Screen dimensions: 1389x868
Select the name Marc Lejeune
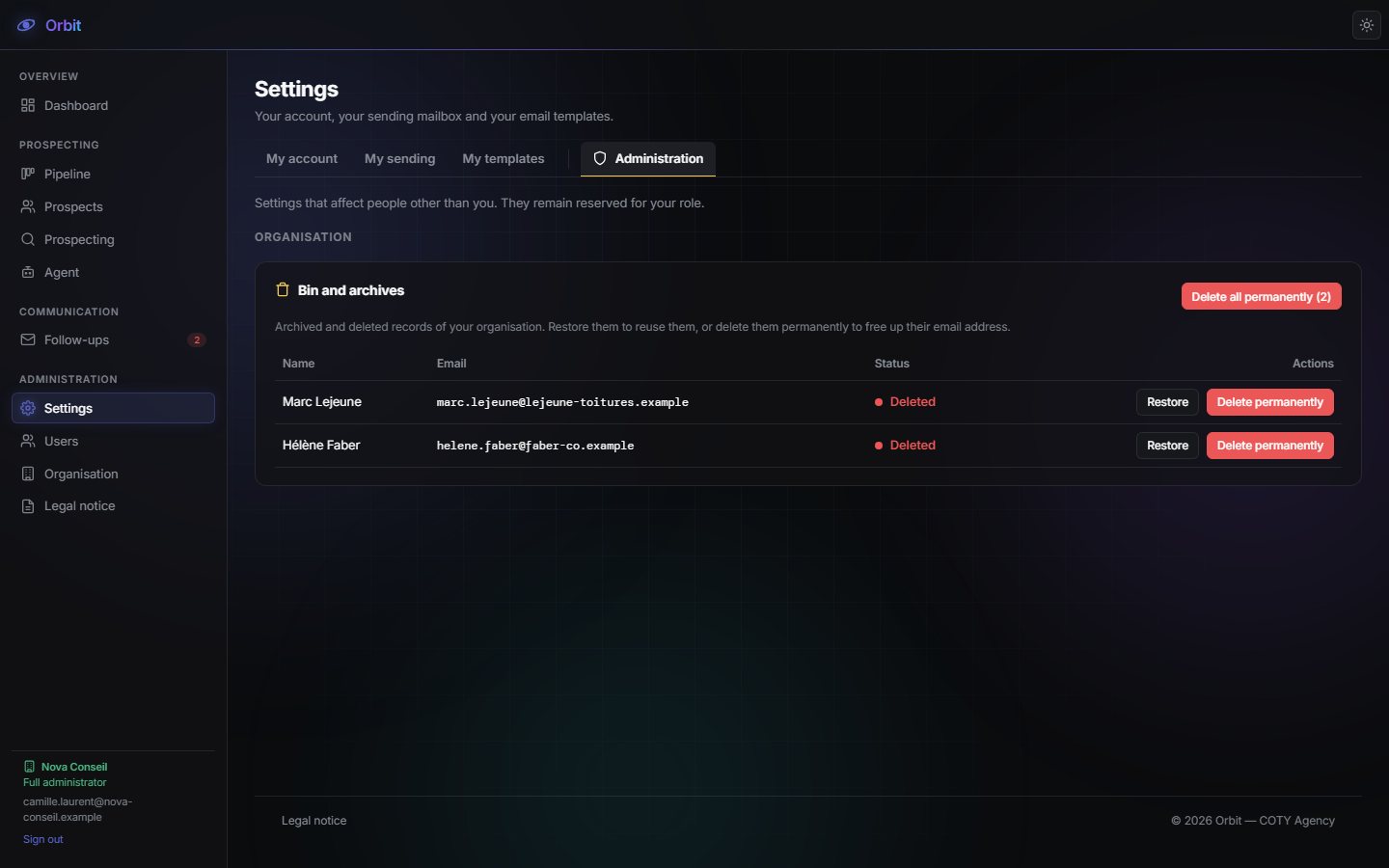pos(322,402)
